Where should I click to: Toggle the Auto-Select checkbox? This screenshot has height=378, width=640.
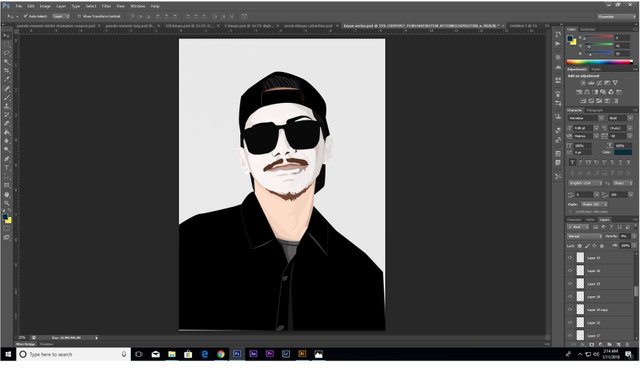(25, 16)
